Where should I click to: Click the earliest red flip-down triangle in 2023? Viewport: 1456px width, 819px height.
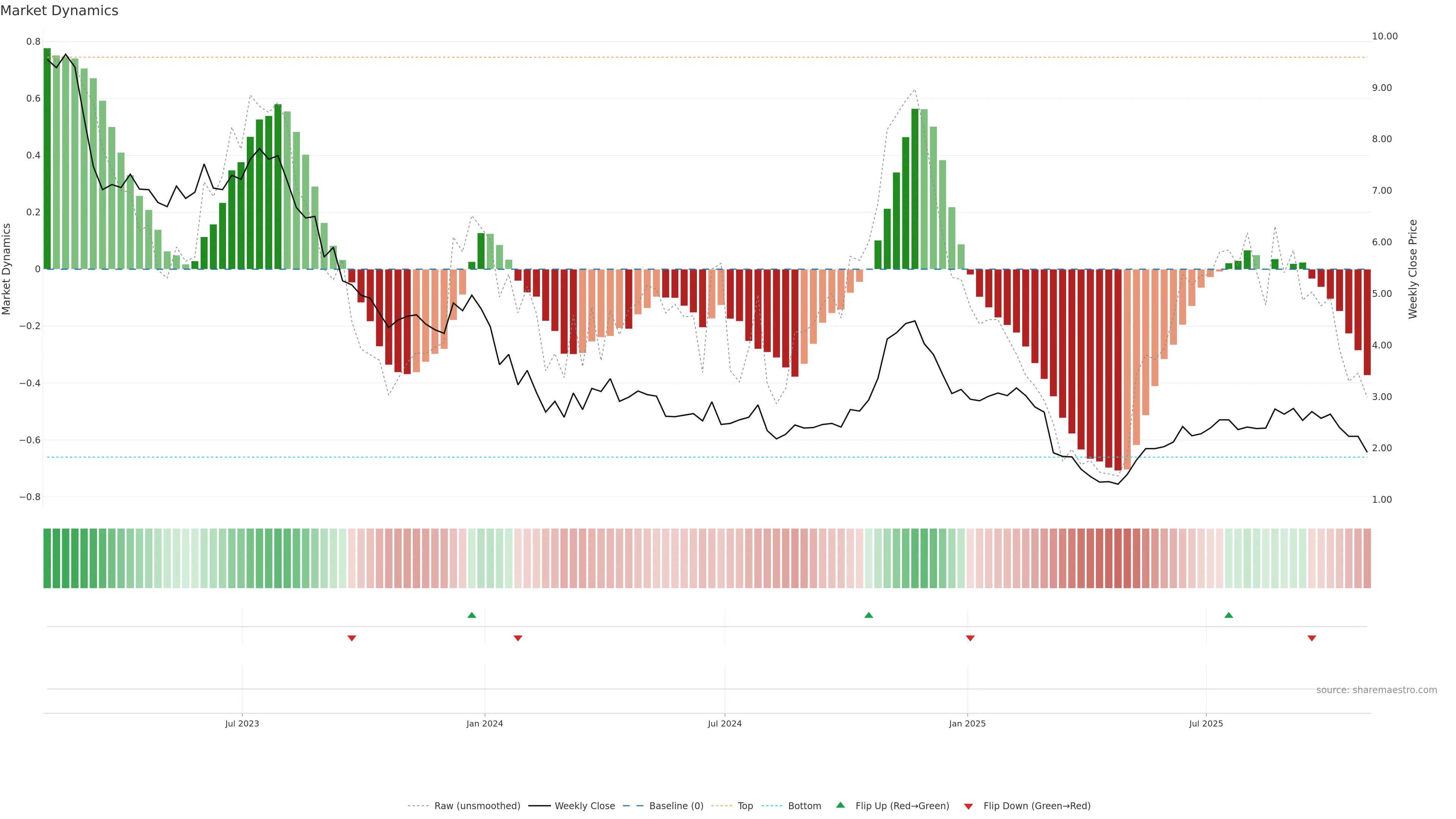click(x=351, y=638)
